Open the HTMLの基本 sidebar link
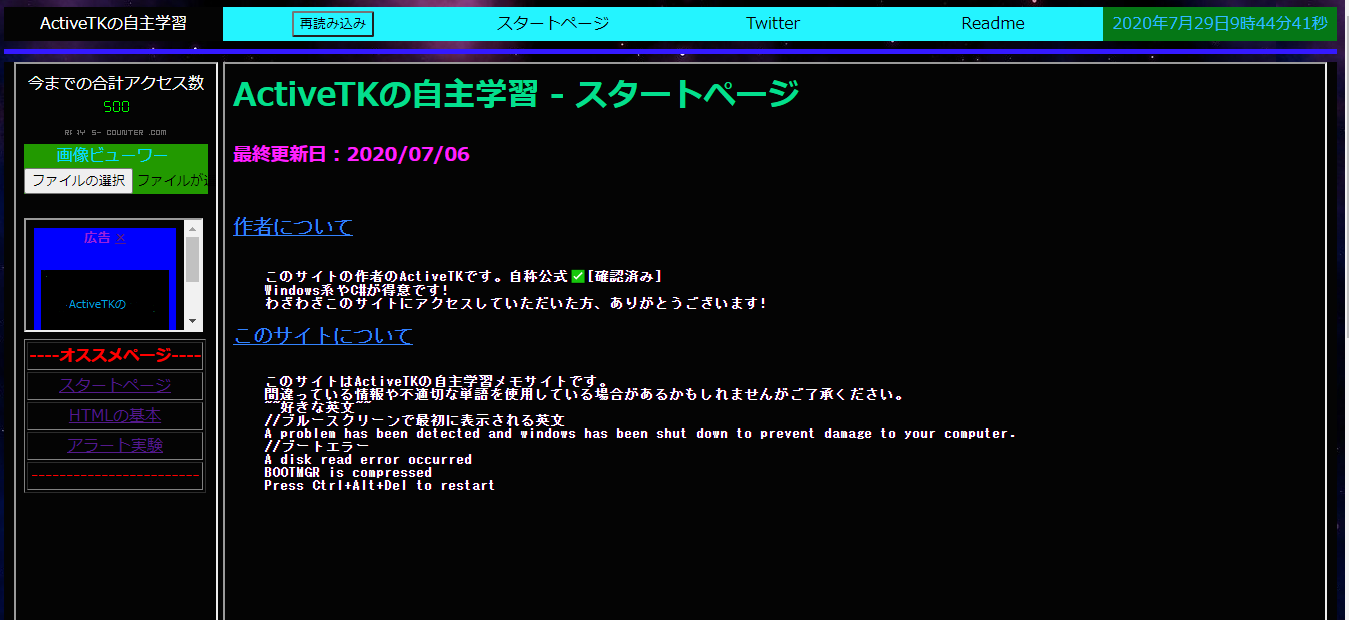The width and height of the screenshot is (1349, 620). coord(115,416)
